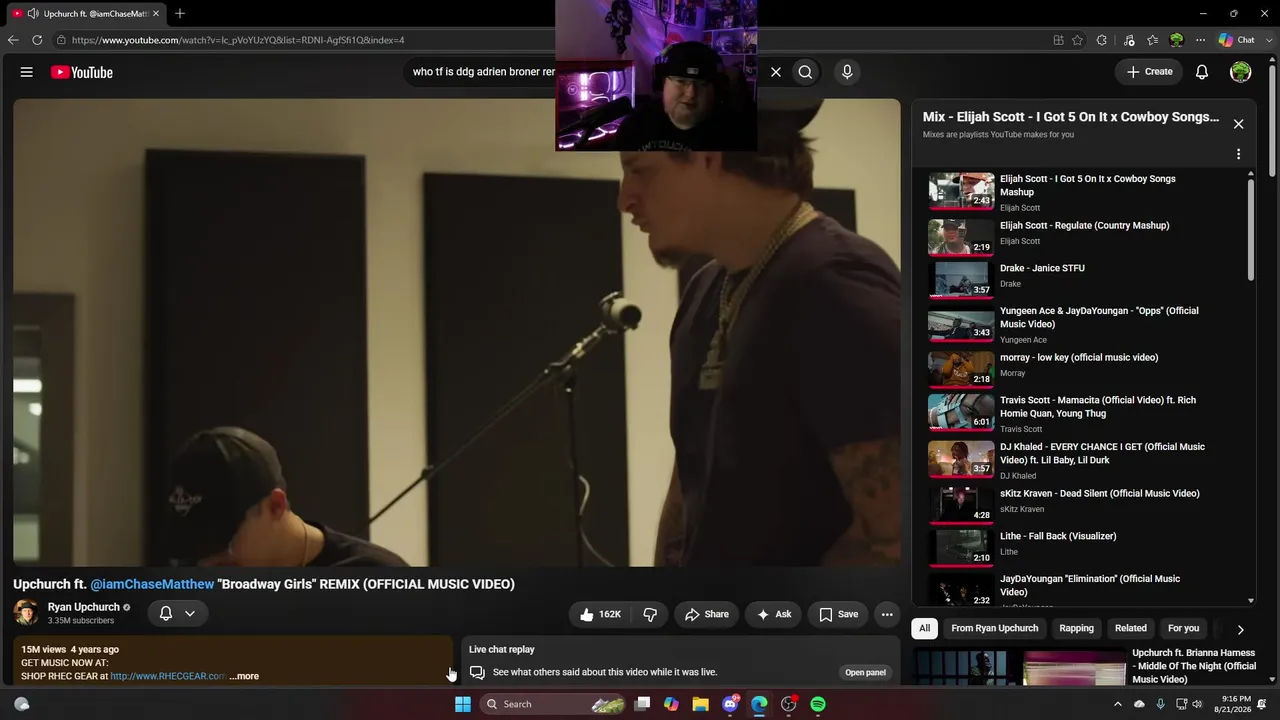The width and height of the screenshot is (1280, 720).
Task: Close the Mix playlist panel
Action: pyautogui.click(x=1238, y=124)
